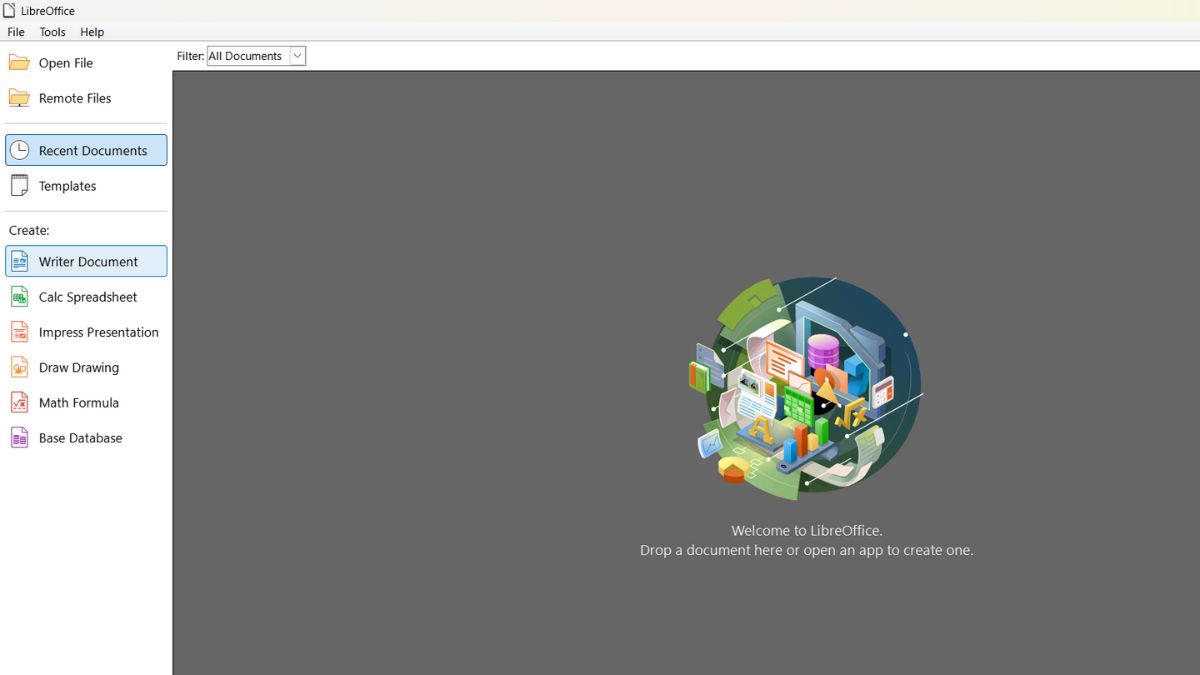Click the "Welcome to LibreOffice." text
Viewport: 1200px width, 675px height.
[x=807, y=531]
